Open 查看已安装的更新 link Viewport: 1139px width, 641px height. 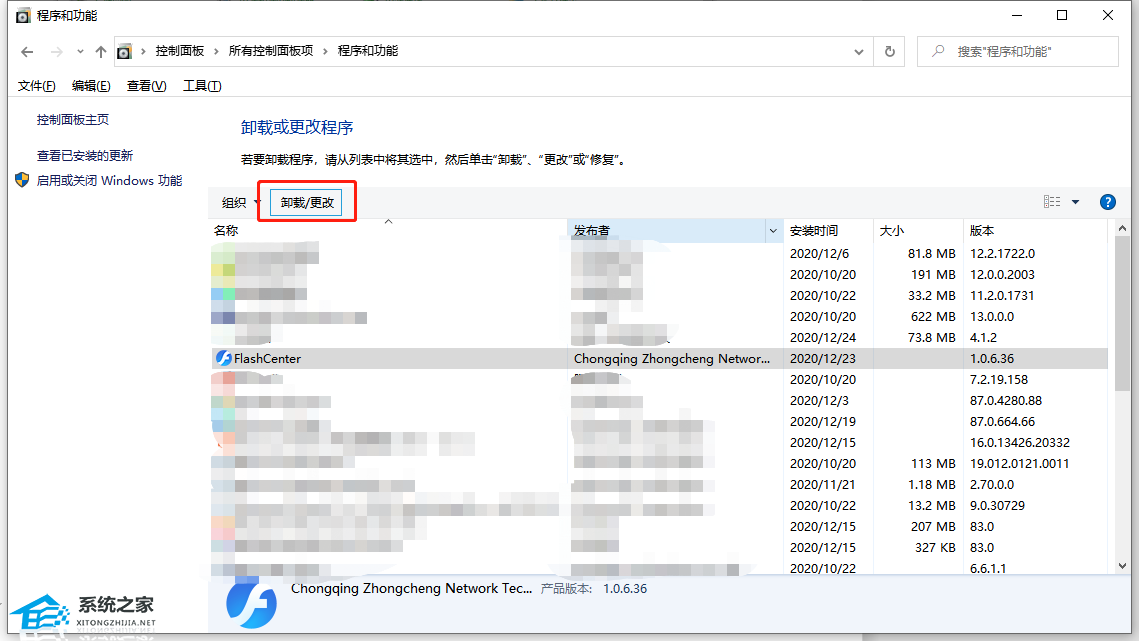click(x=85, y=156)
